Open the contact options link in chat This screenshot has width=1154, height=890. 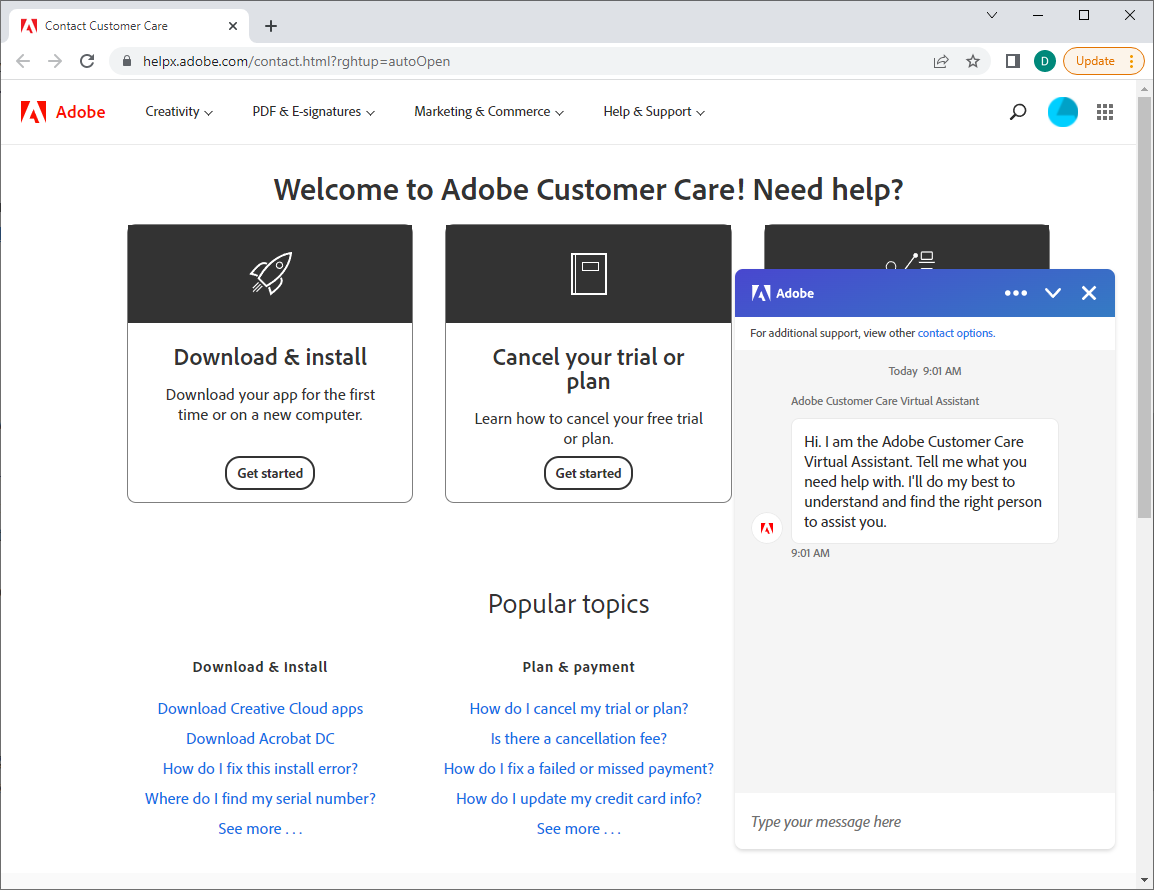pyautogui.click(x=955, y=332)
